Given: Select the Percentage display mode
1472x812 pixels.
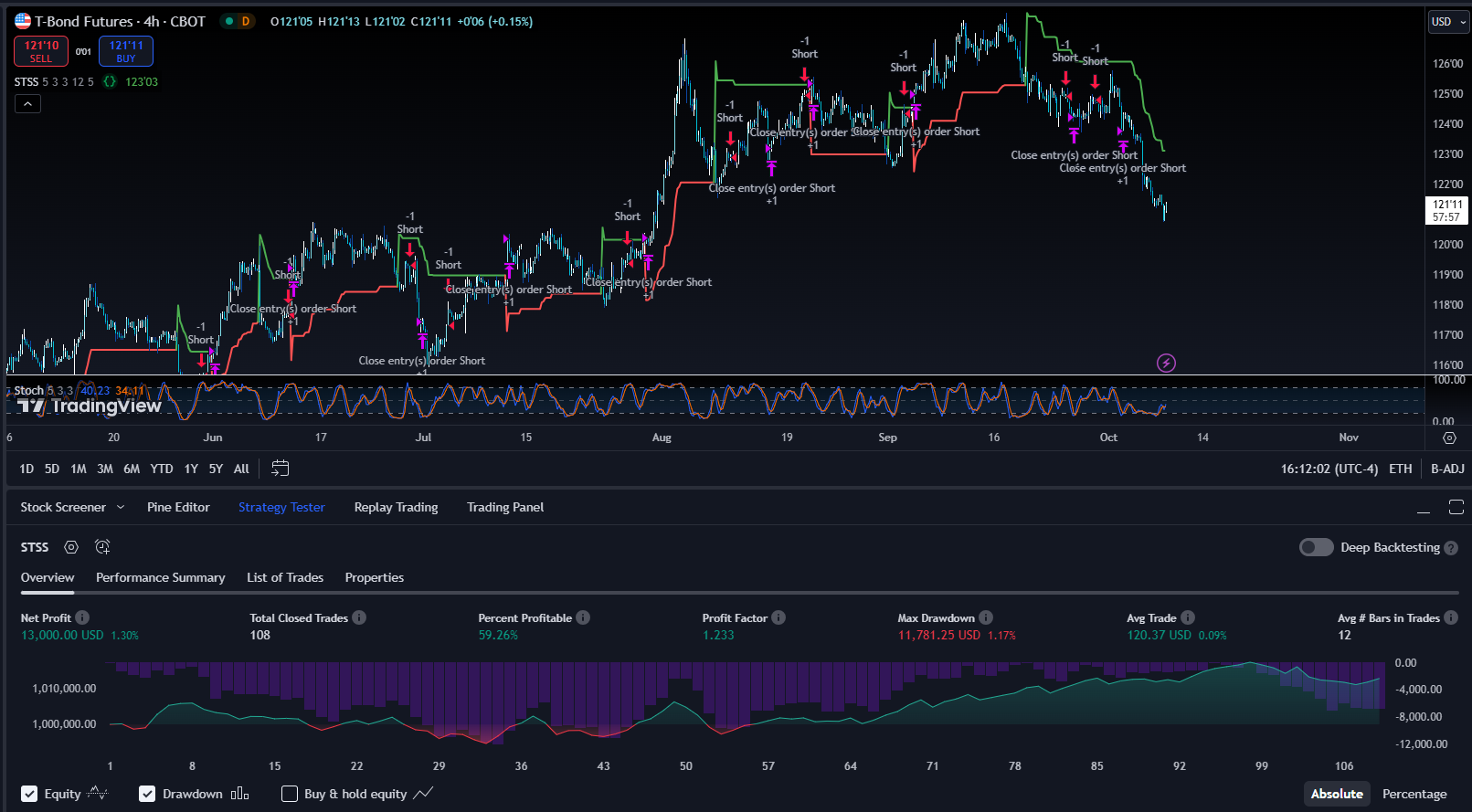Looking at the screenshot, I should tap(1414, 794).
